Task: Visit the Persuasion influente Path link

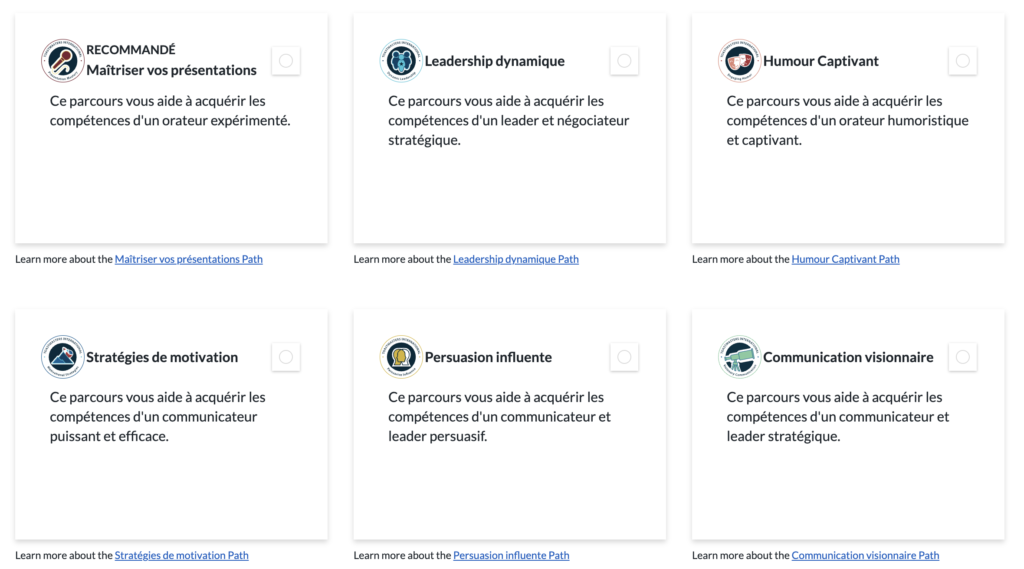Action: pyautogui.click(x=511, y=556)
